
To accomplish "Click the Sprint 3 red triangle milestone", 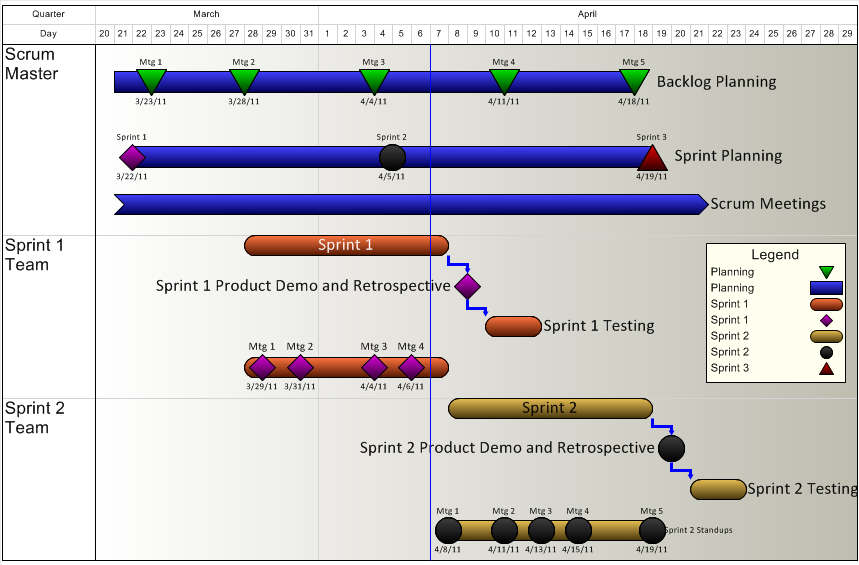I will coord(652,158).
